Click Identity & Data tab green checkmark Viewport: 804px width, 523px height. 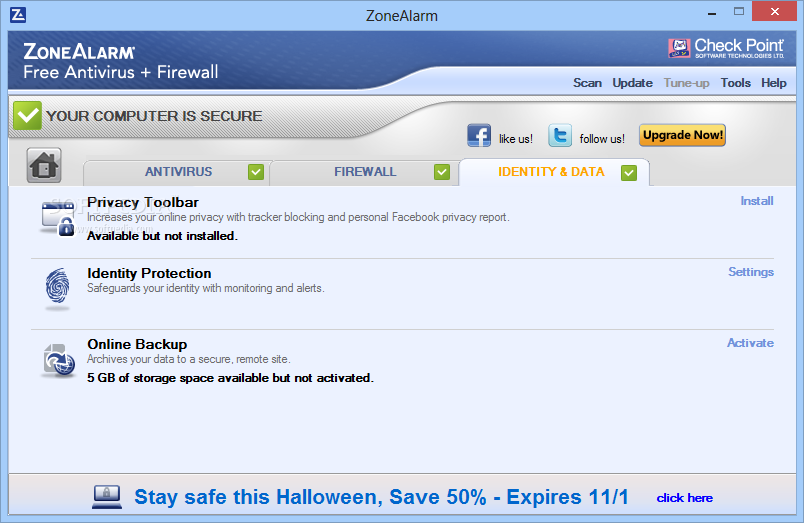(629, 173)
